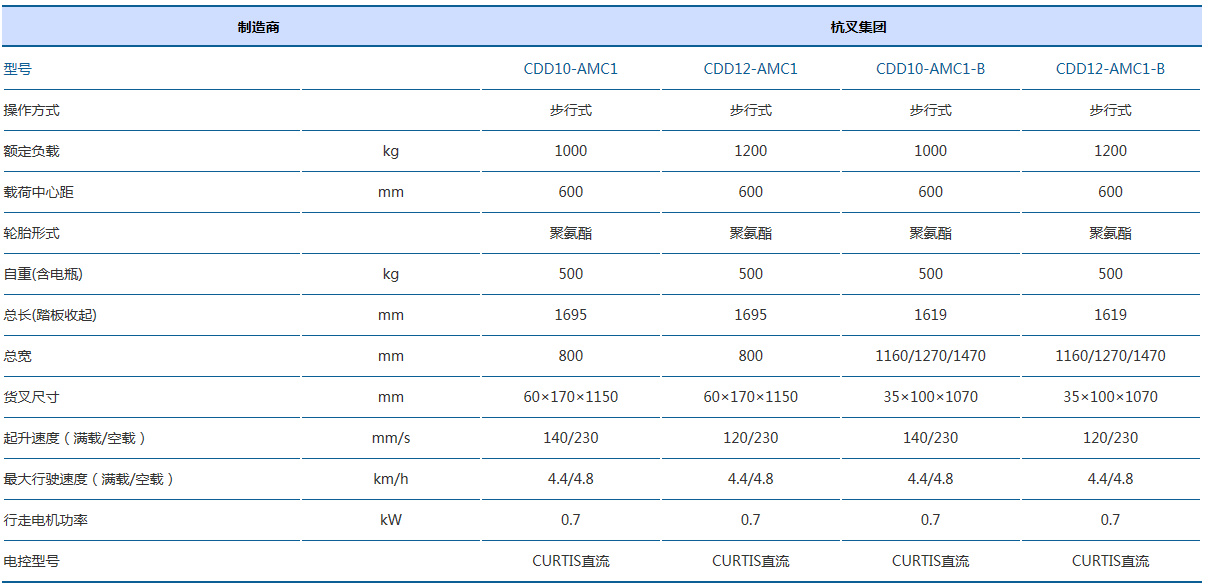The height and width of the screenshot is (585, 1208).
Task: Click the km/h unit cell
Action: (391, 479)
